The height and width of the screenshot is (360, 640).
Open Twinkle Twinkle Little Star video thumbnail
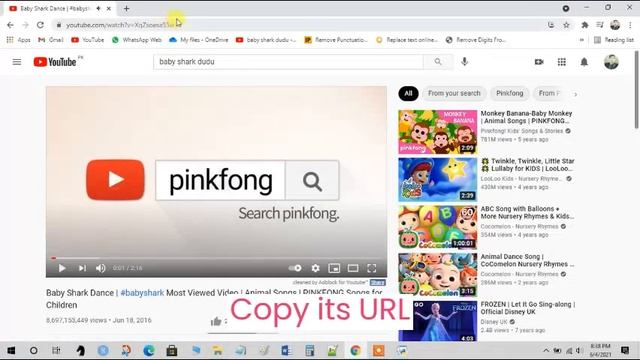(438, 180)
